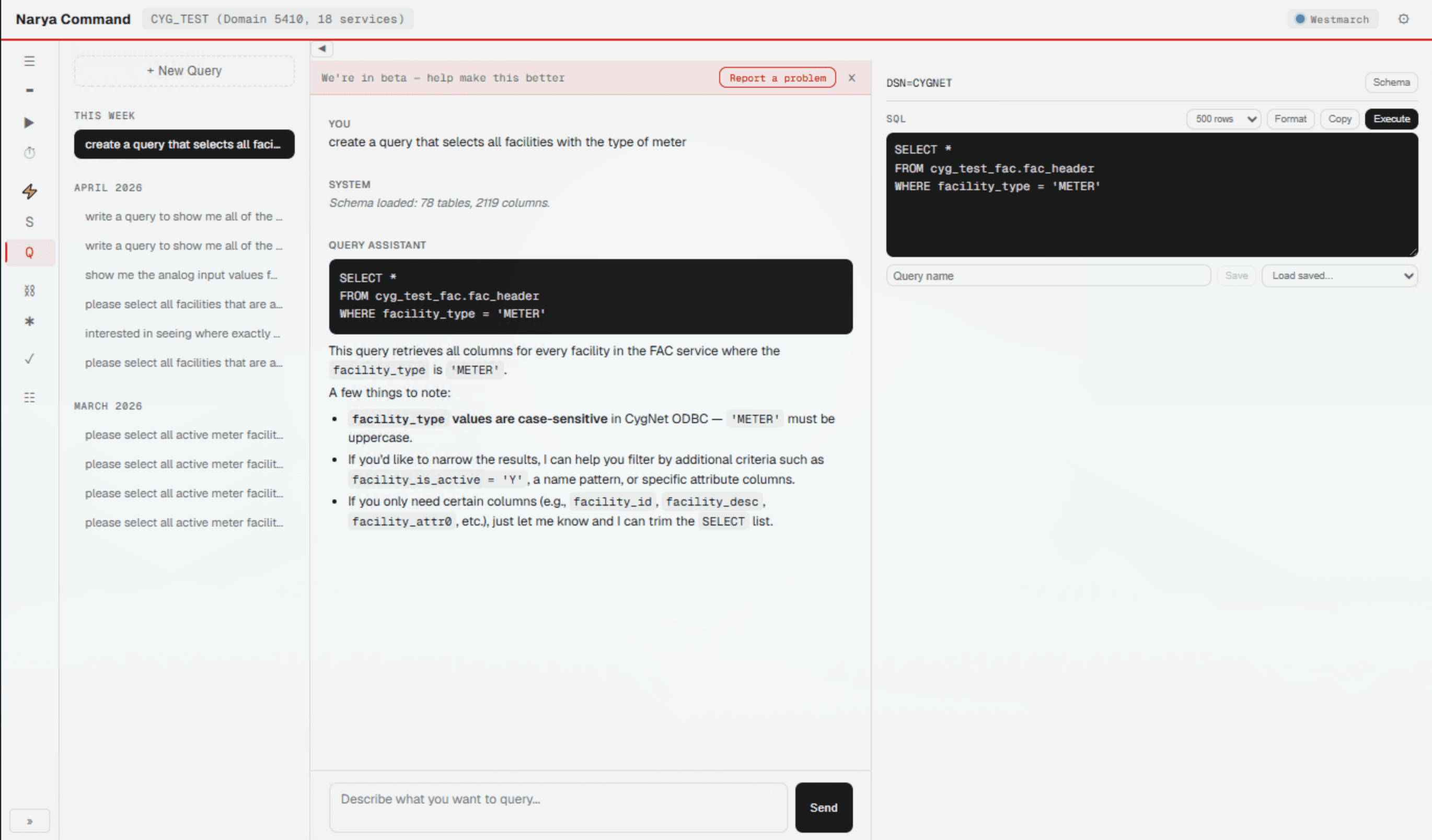1432x840 pixels.
Task: Open first 'write a query to show me all of the' entry
Action: 184,216
